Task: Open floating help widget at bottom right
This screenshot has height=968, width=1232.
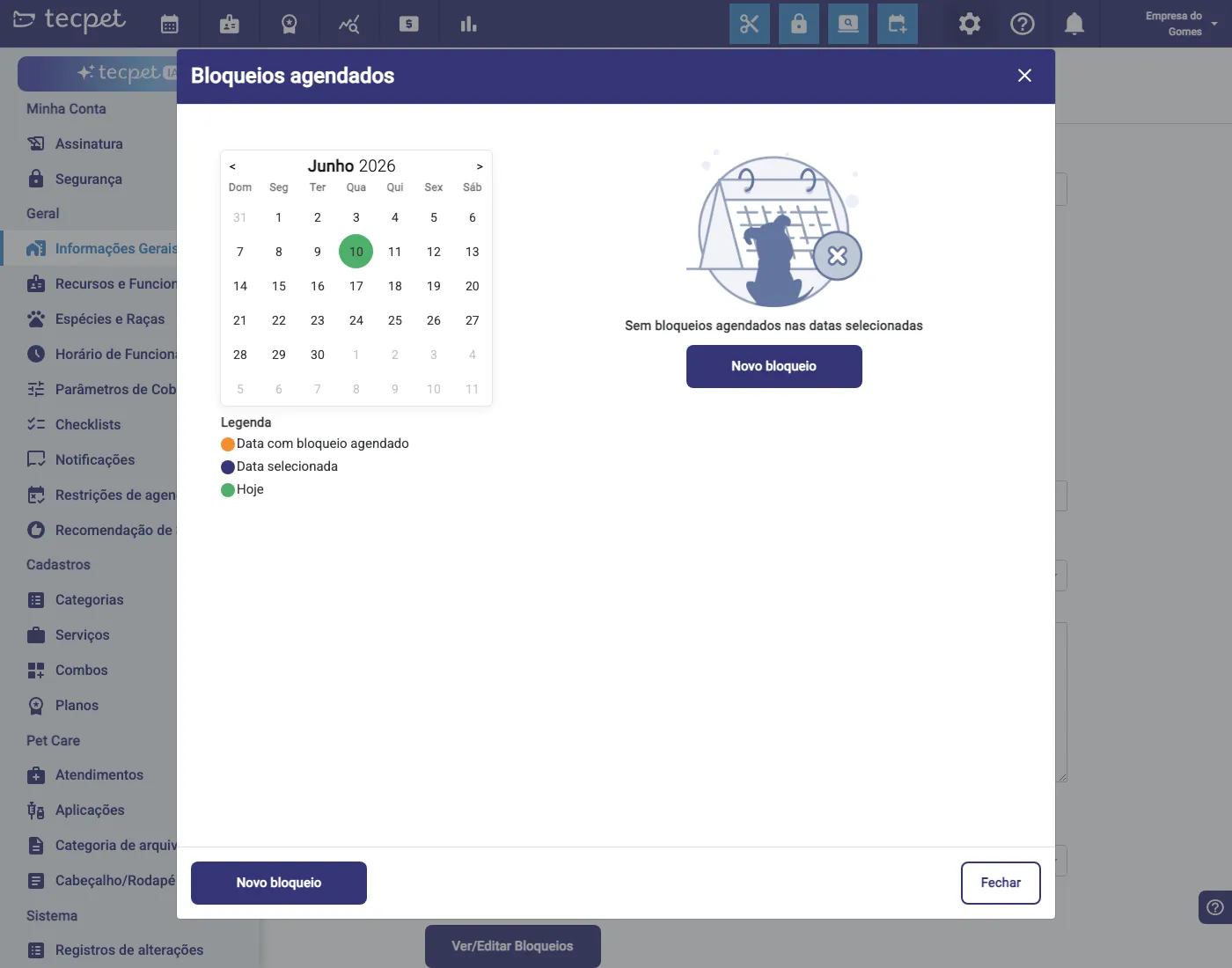Action: [x=1215, y=907]
